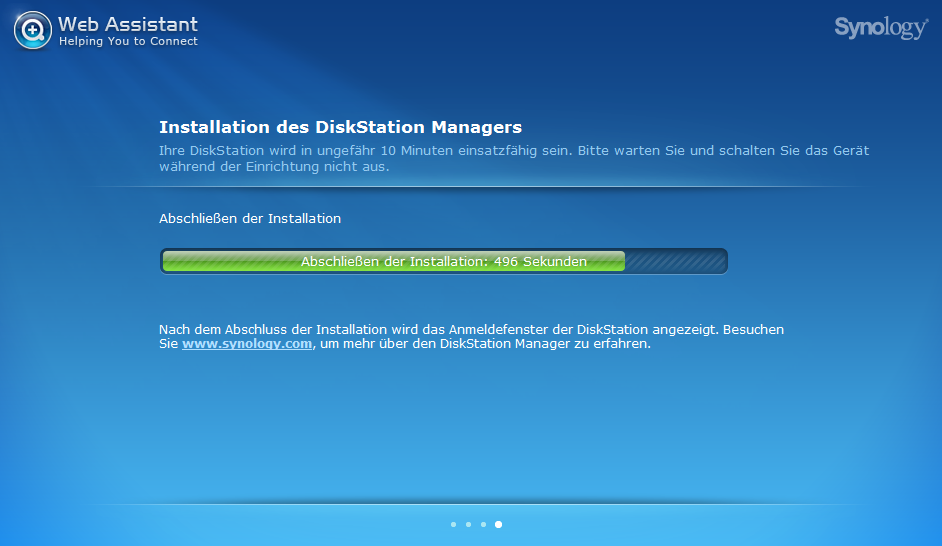Click the text 'Nach dem Abschluss der Installation'
Viewport: 942px width, 546px height.
coord(273,329)
